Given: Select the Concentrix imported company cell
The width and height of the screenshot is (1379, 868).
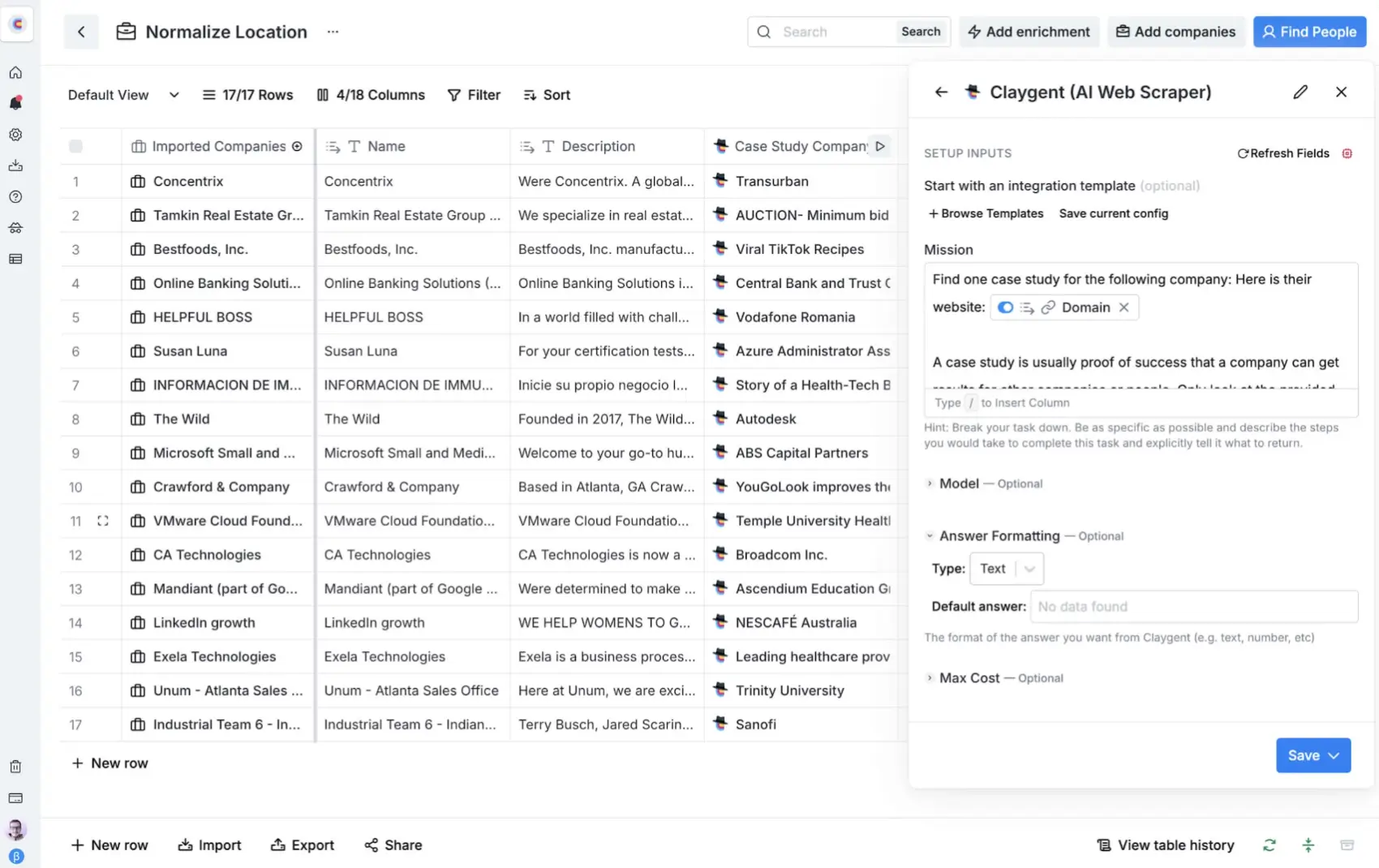Looking at the screenshot, I should (x=217, y=181).
